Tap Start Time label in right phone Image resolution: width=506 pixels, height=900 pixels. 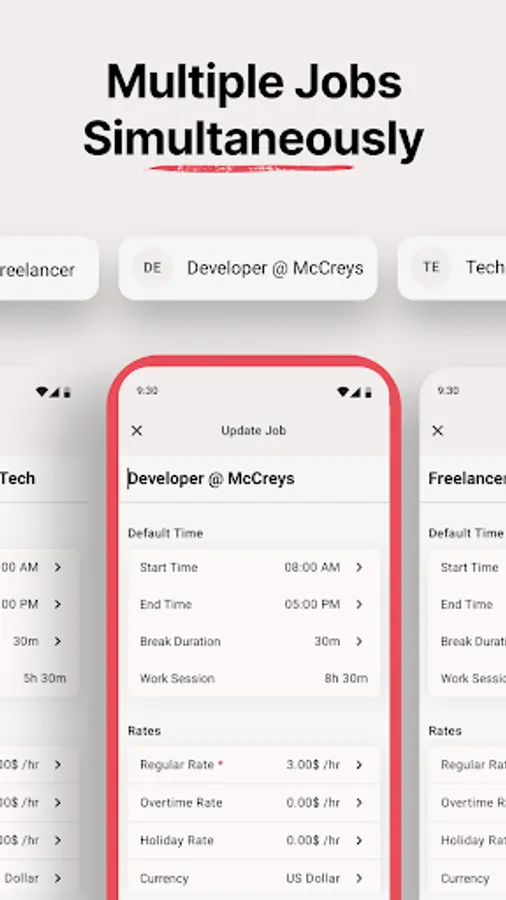click(469, 567)
